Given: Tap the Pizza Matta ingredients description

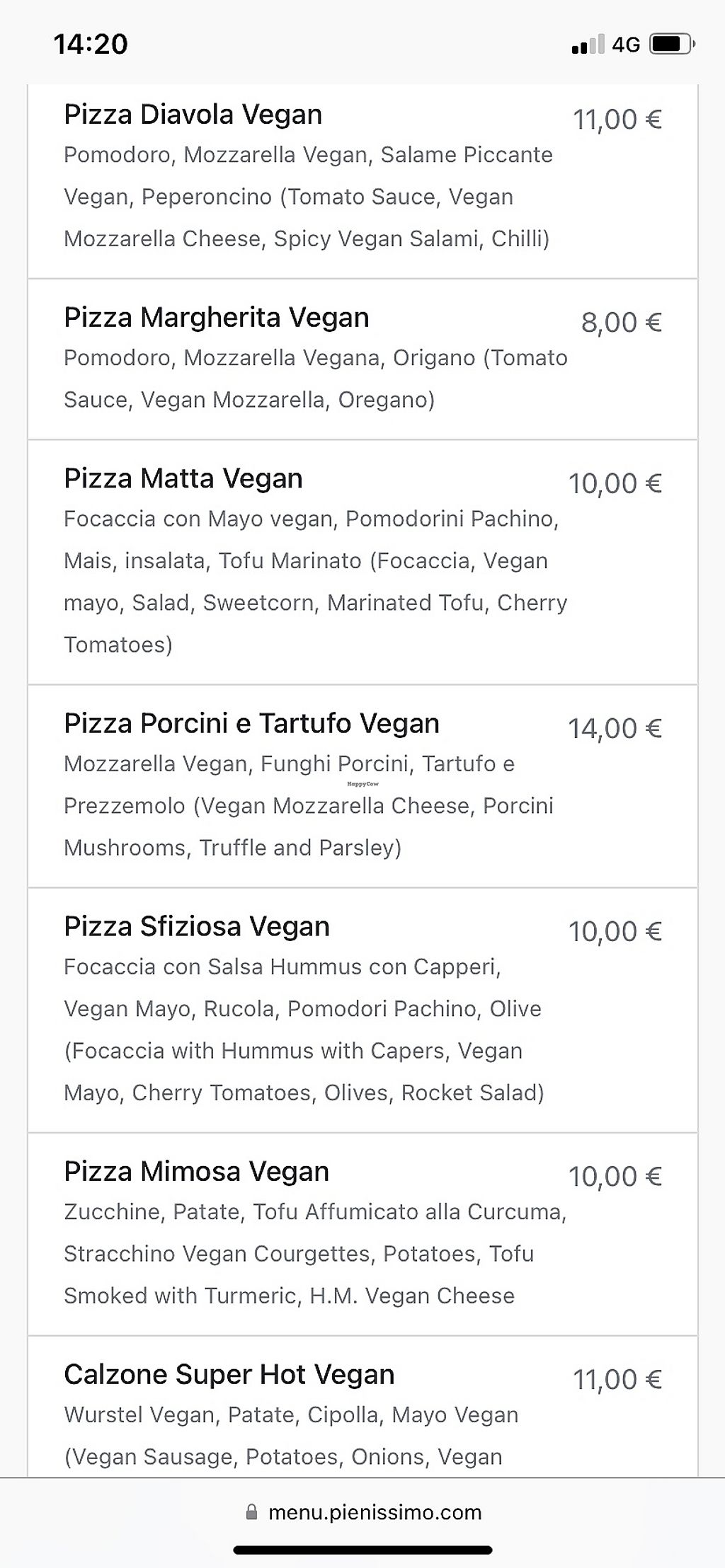Looking at the screenshot, I should tap(315, 582).
